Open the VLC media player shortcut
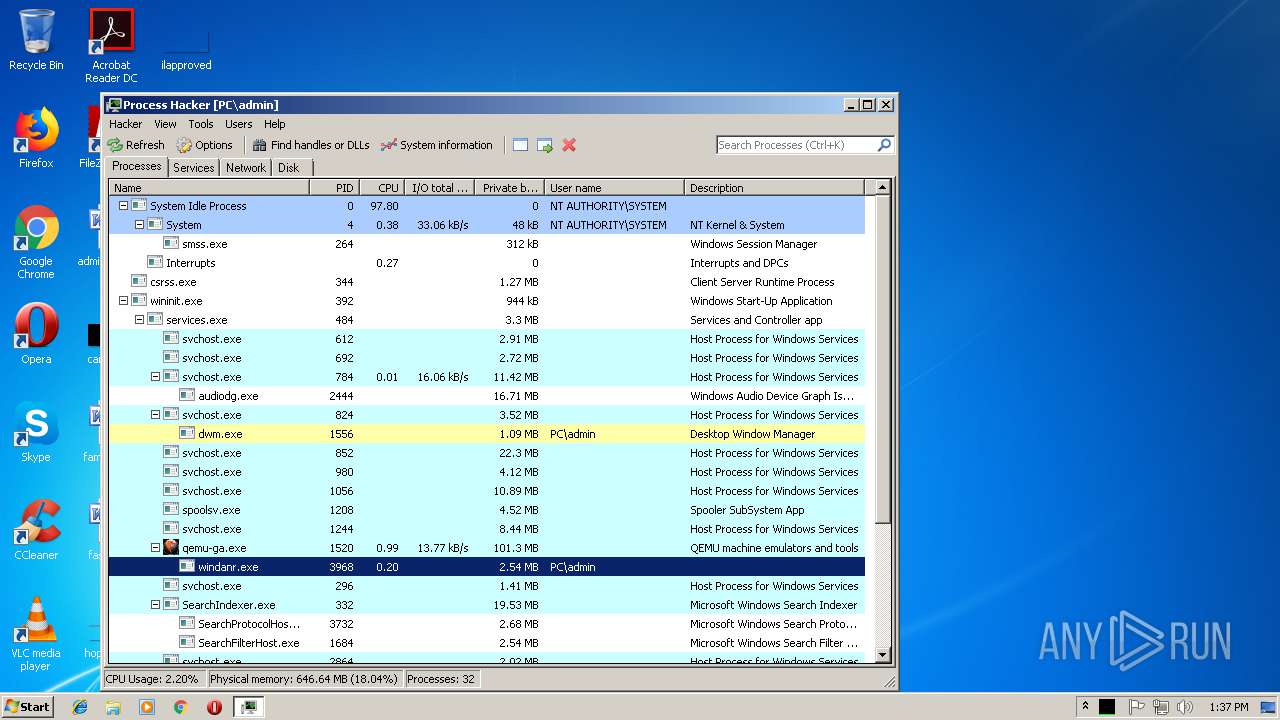 (36, 634)
